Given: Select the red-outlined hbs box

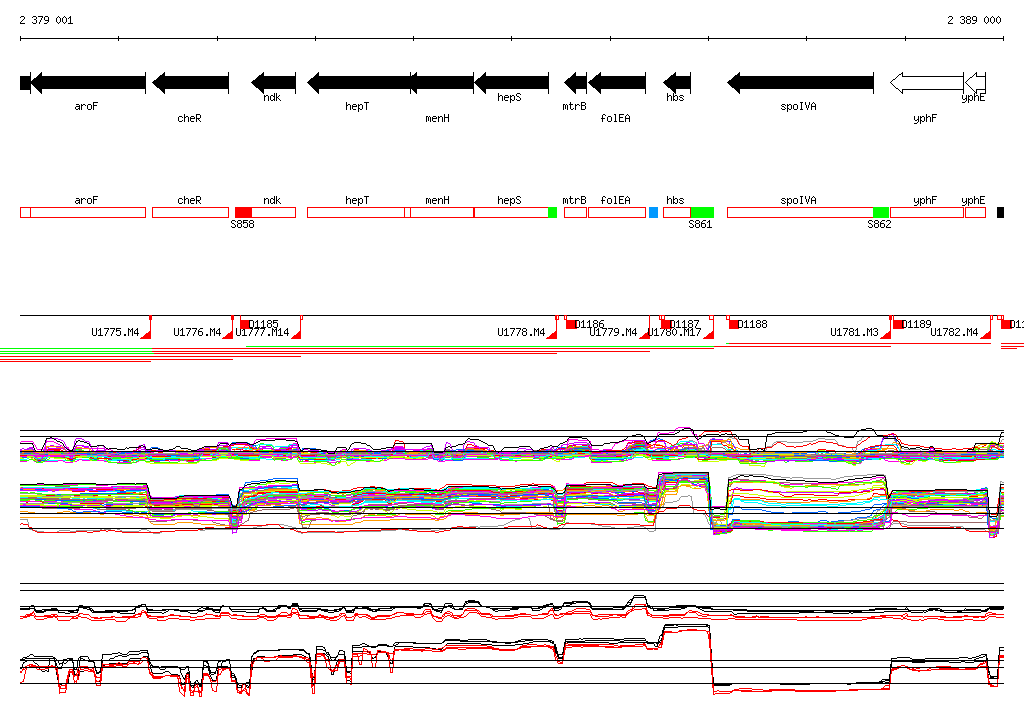Looking at the screenshot, I should tap(677, 212).
